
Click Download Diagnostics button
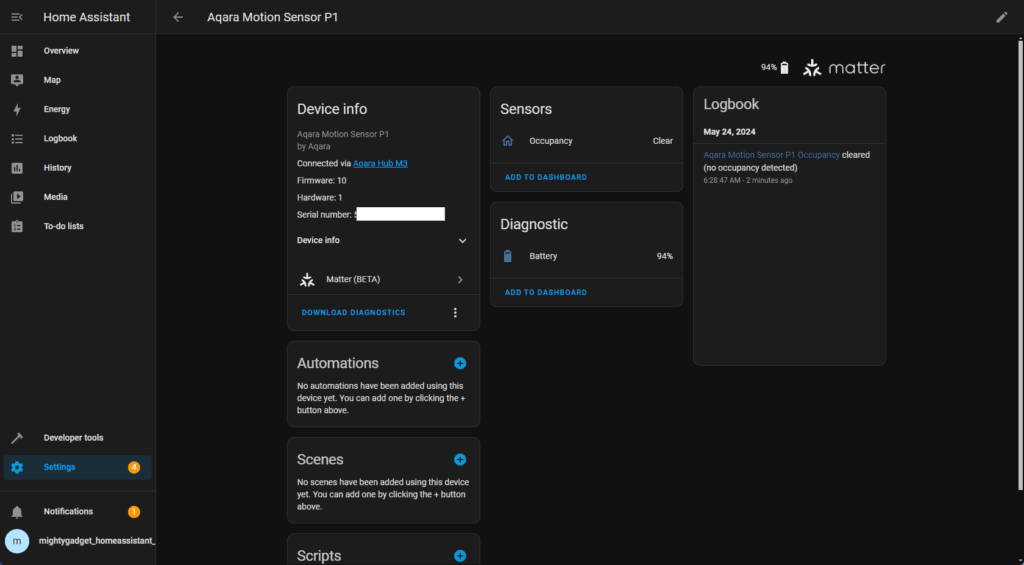click(354, 313)
